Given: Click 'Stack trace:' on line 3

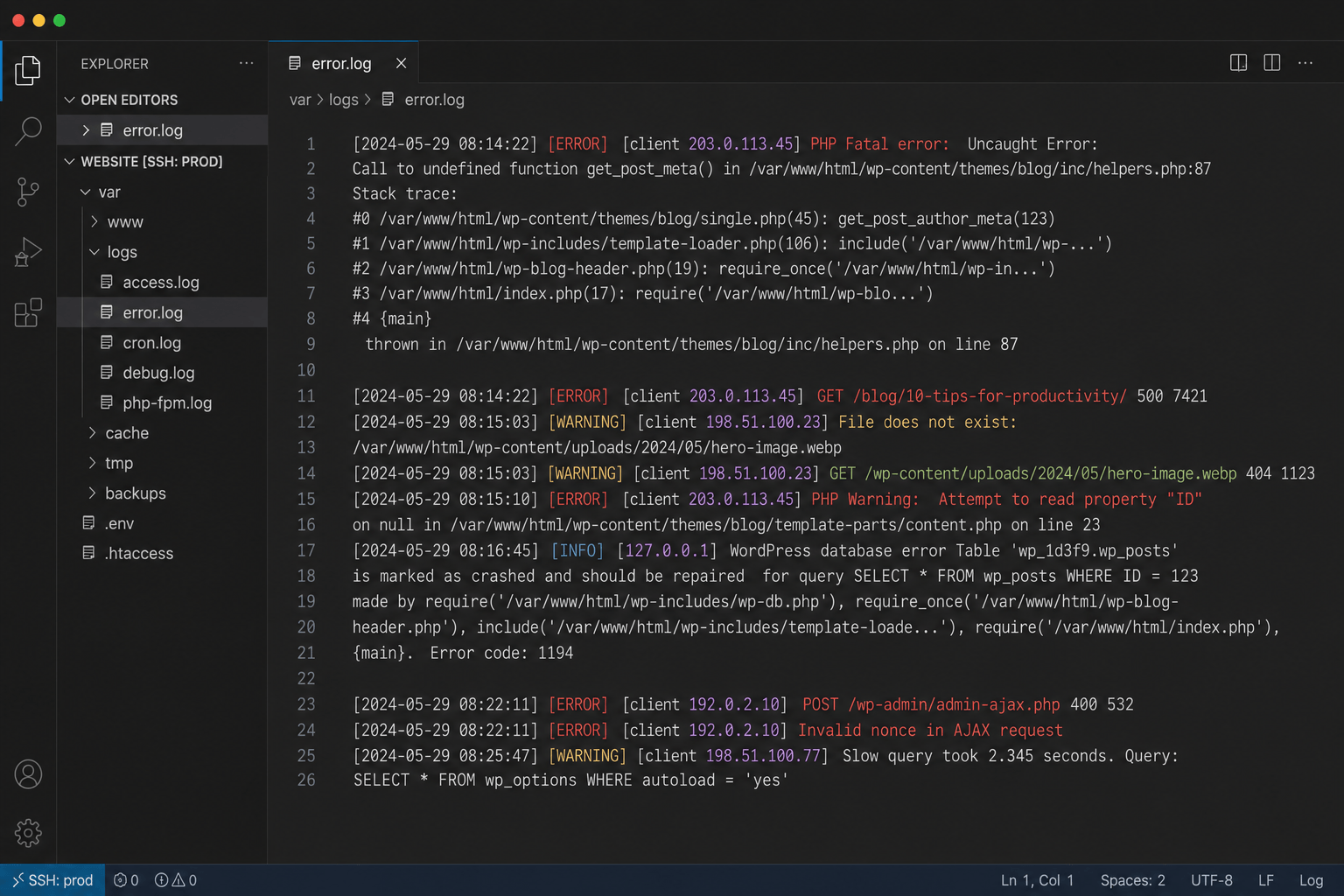Looking at the screenshot, I should pyautogui.click(x=404, y=193).
